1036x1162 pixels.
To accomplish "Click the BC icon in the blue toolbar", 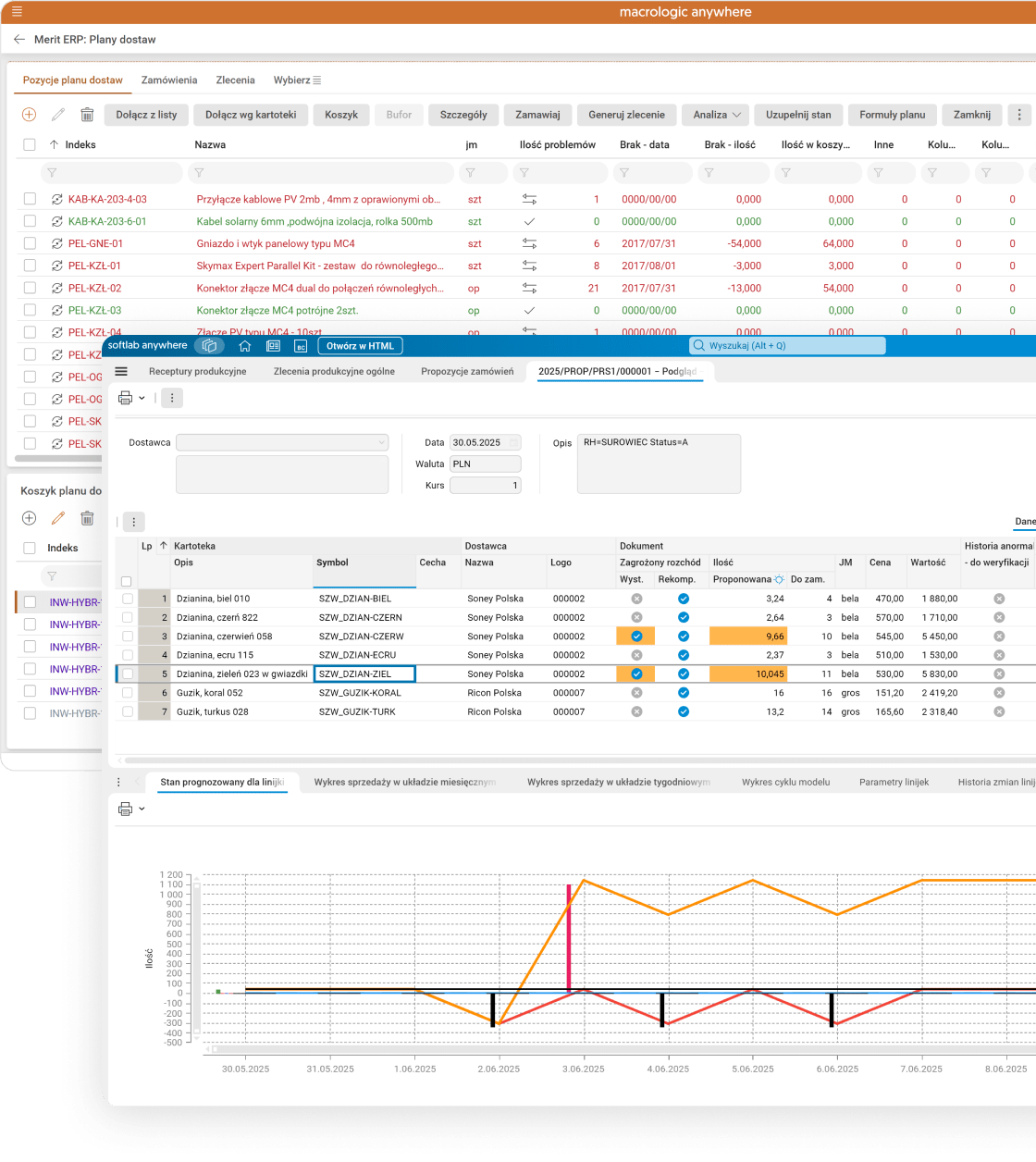I will click(301, 346).
